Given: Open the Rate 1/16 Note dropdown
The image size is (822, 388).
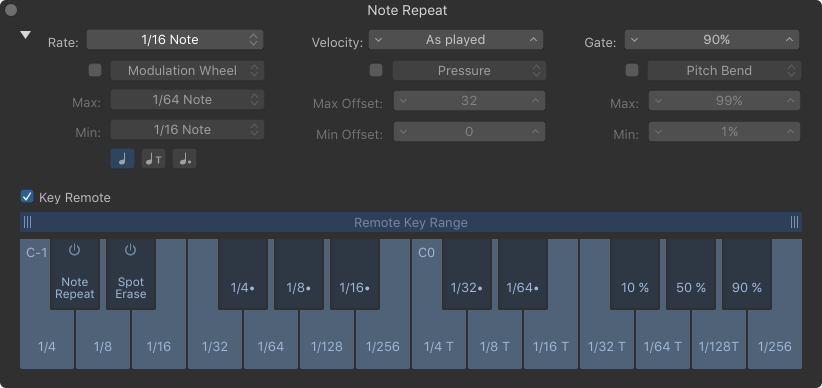Looking at the screenshot, I should 175,40.
